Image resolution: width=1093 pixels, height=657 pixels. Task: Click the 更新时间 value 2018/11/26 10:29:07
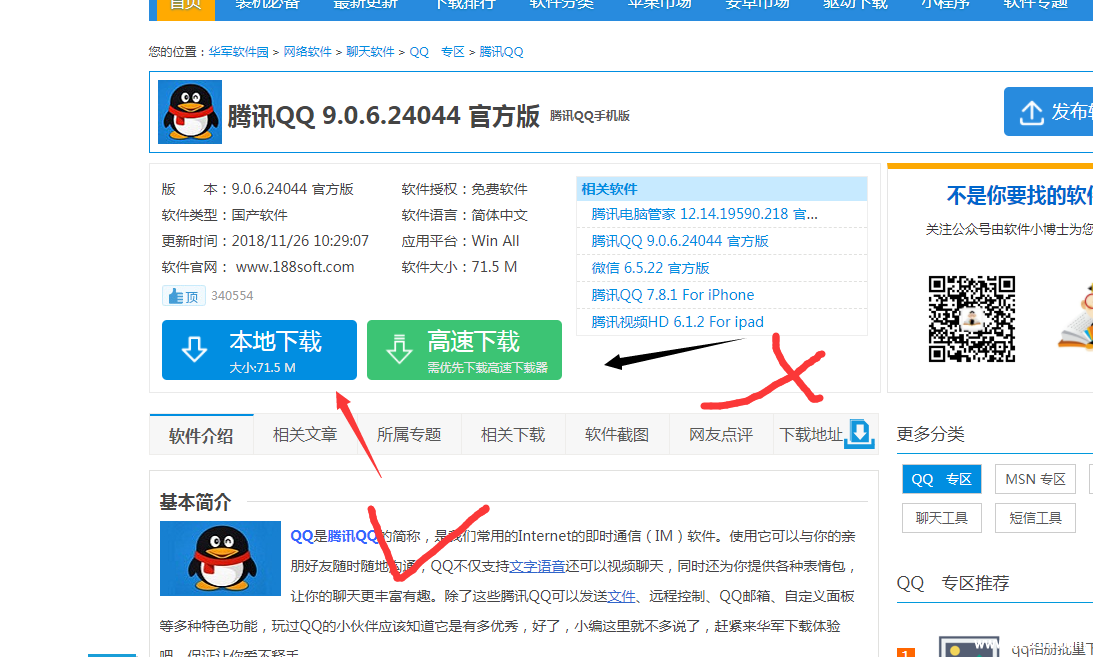[300, 241]
